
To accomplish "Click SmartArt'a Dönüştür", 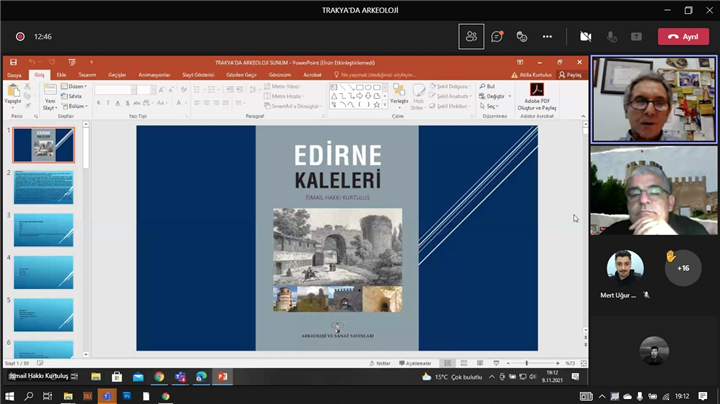I will [292, 106].
